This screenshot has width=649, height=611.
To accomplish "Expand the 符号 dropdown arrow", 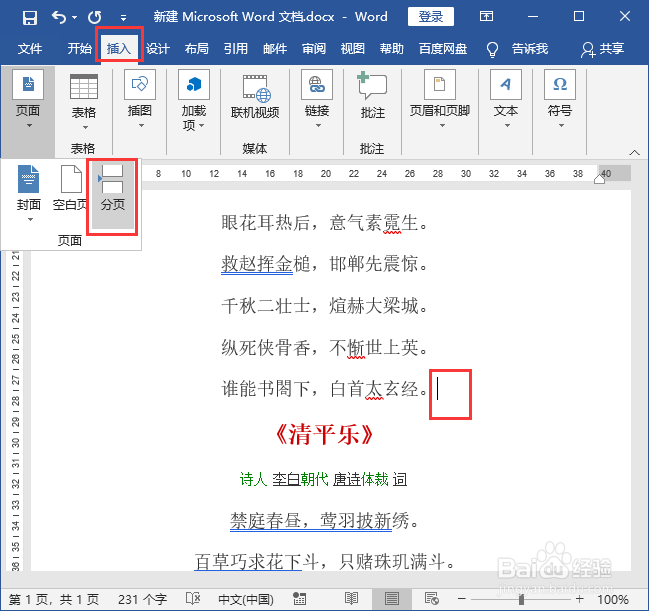I will (x=561, y=125).
